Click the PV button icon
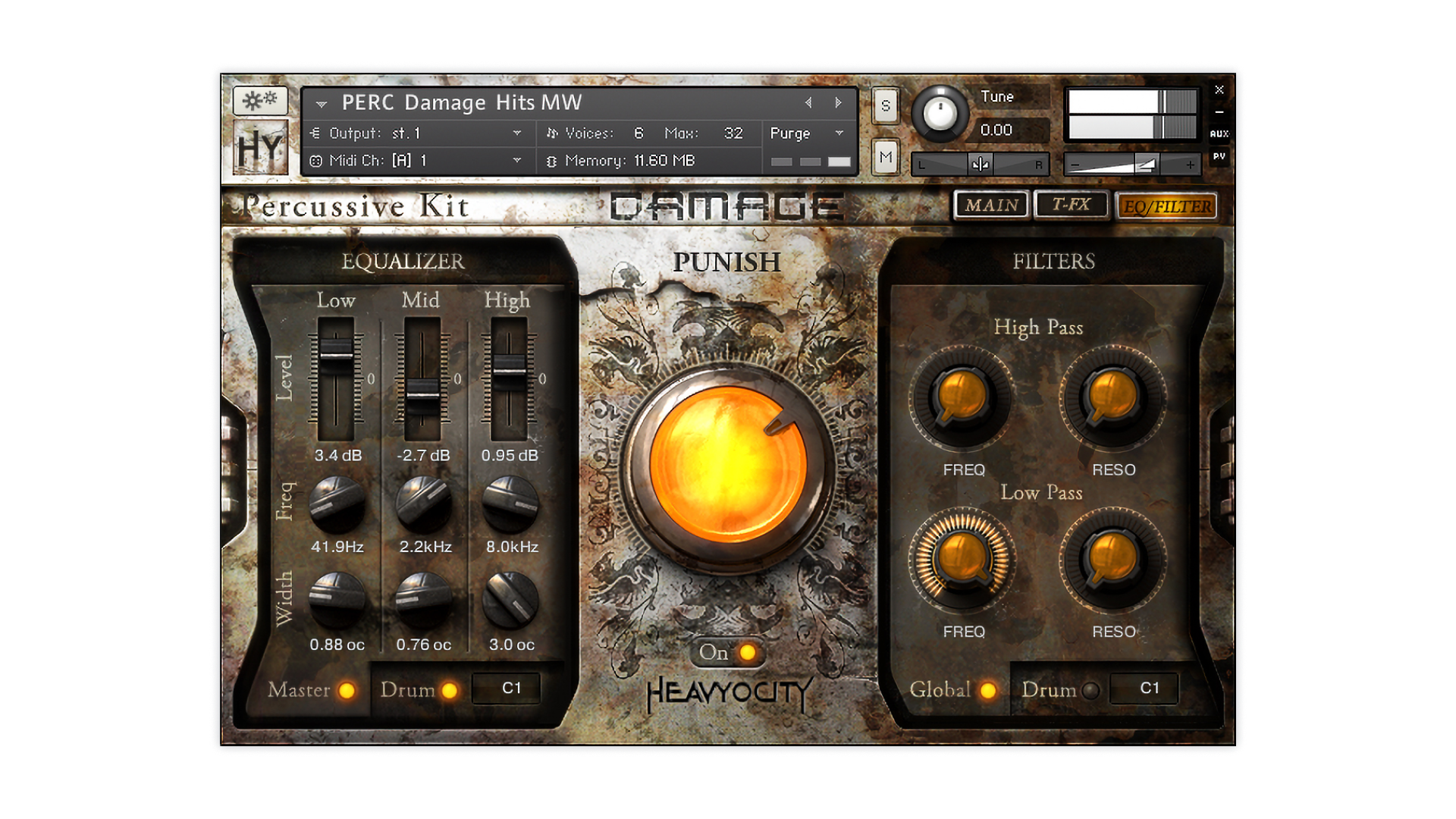The width and height of the screenshot is (1456, 819). point(1219,156)
